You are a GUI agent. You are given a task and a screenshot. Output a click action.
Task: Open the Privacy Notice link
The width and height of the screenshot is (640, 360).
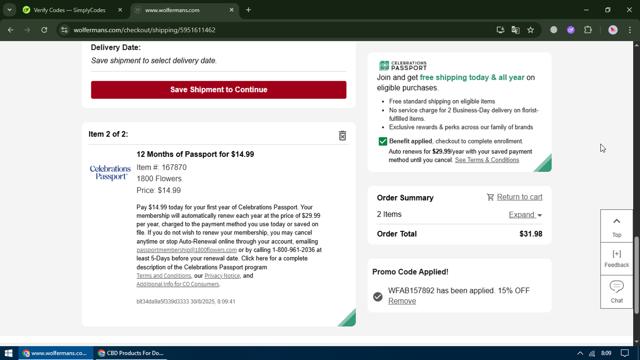[x=222, y=276]
